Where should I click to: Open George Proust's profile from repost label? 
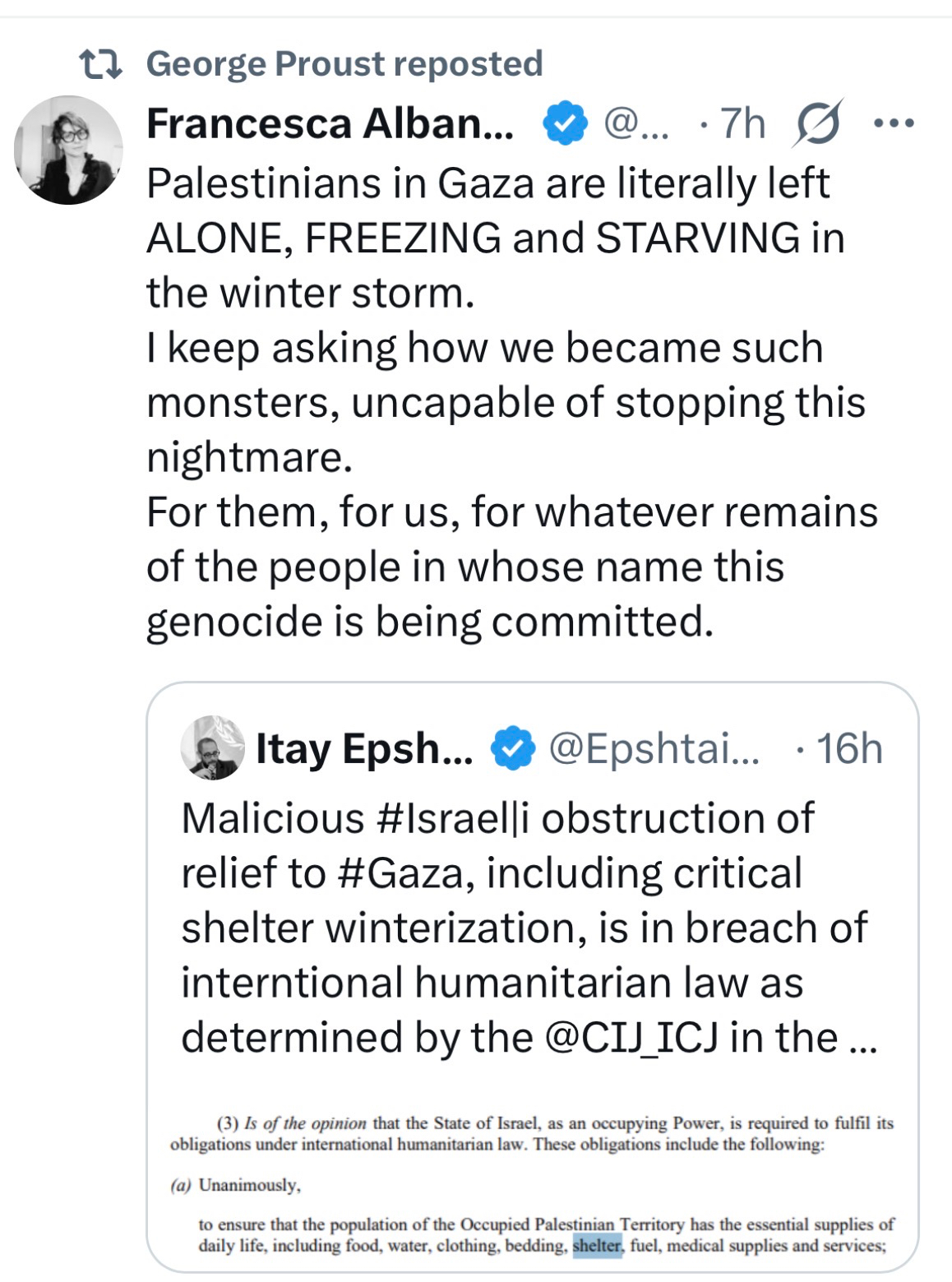click(344, 64)
